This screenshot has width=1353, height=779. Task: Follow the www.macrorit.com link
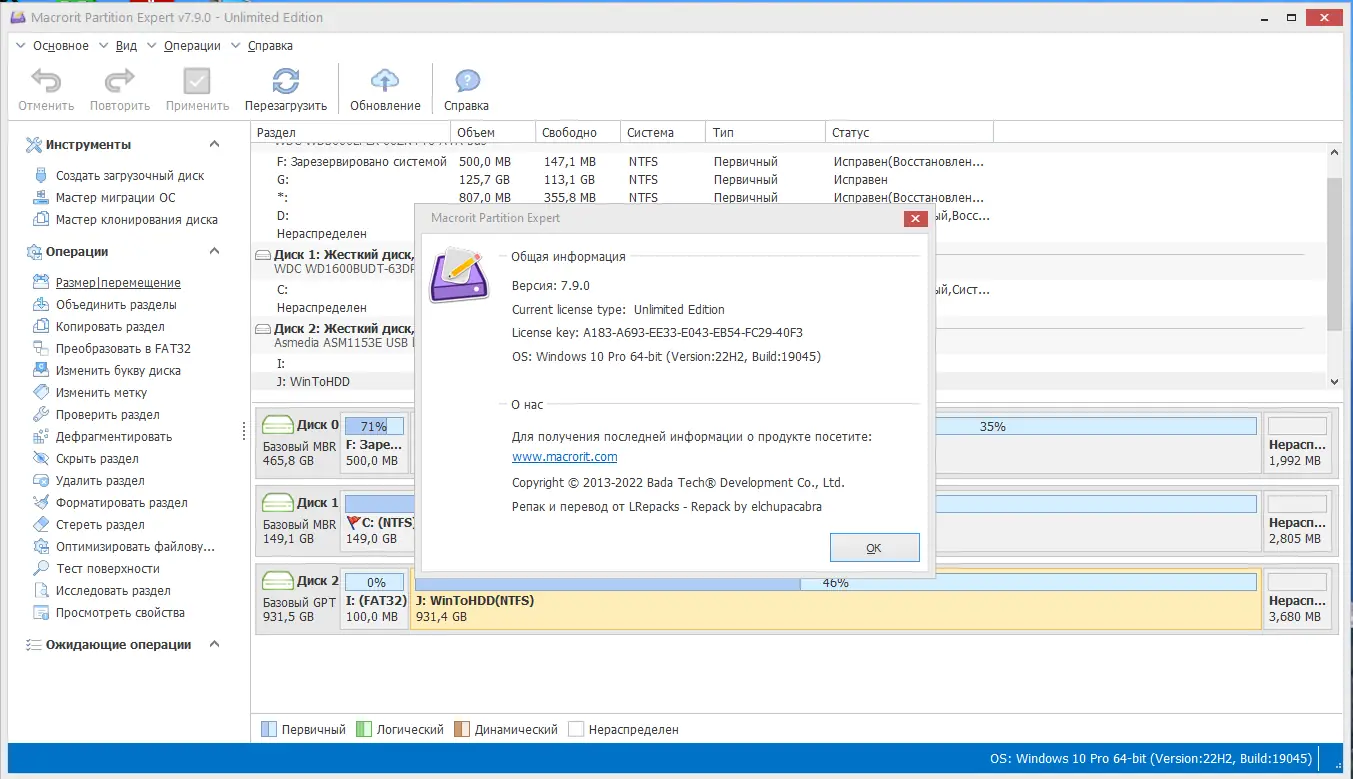tap(564, 457)
